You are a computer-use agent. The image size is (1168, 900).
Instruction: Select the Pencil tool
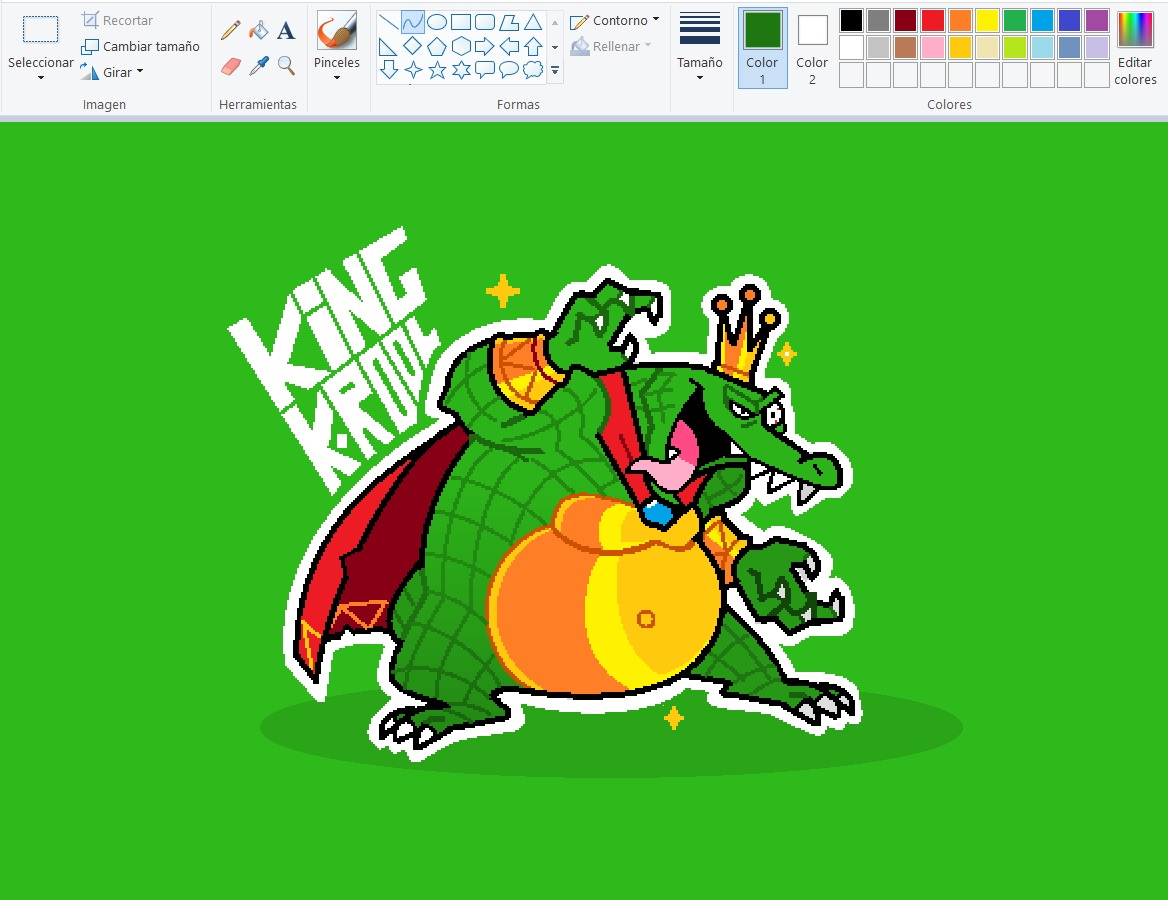coord(231,31)
